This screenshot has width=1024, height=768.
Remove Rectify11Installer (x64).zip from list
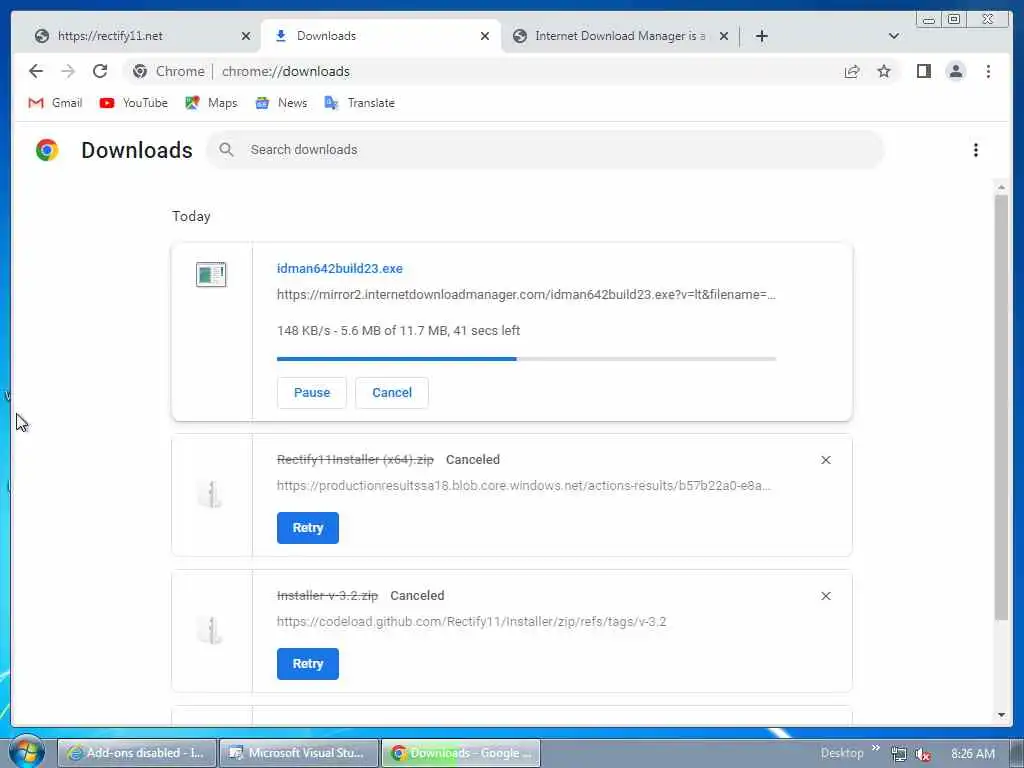click(x=825, y=460)
